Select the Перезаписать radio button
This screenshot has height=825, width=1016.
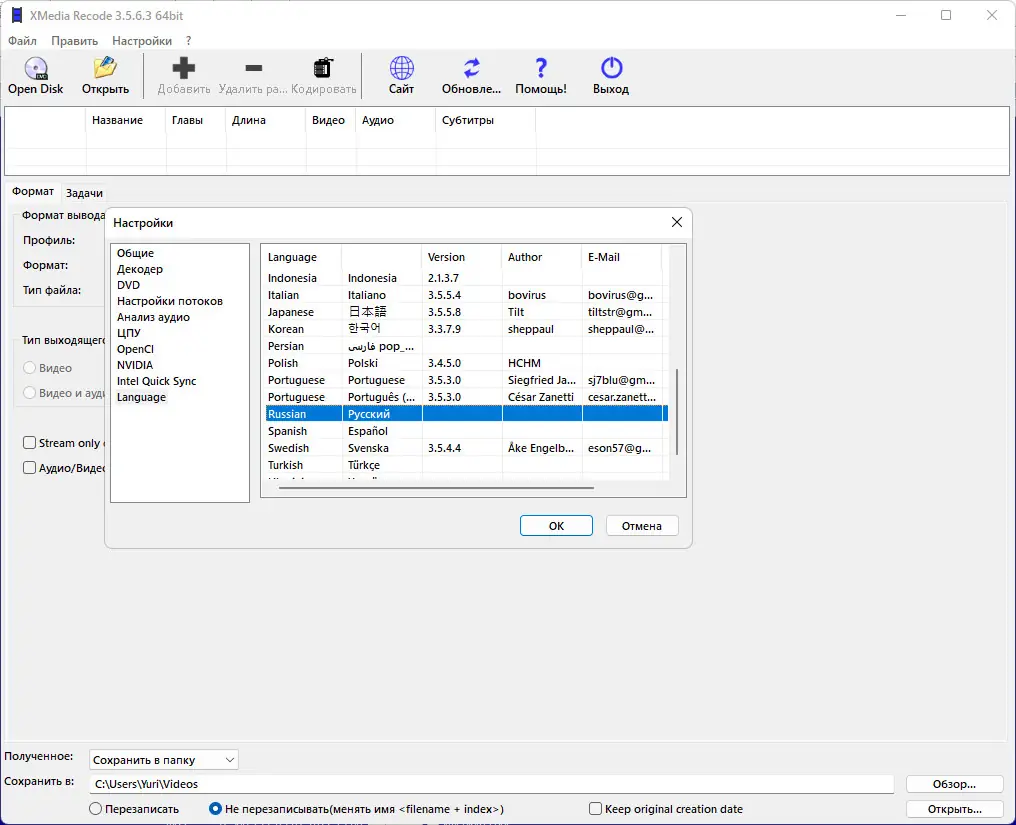point(95,809)
